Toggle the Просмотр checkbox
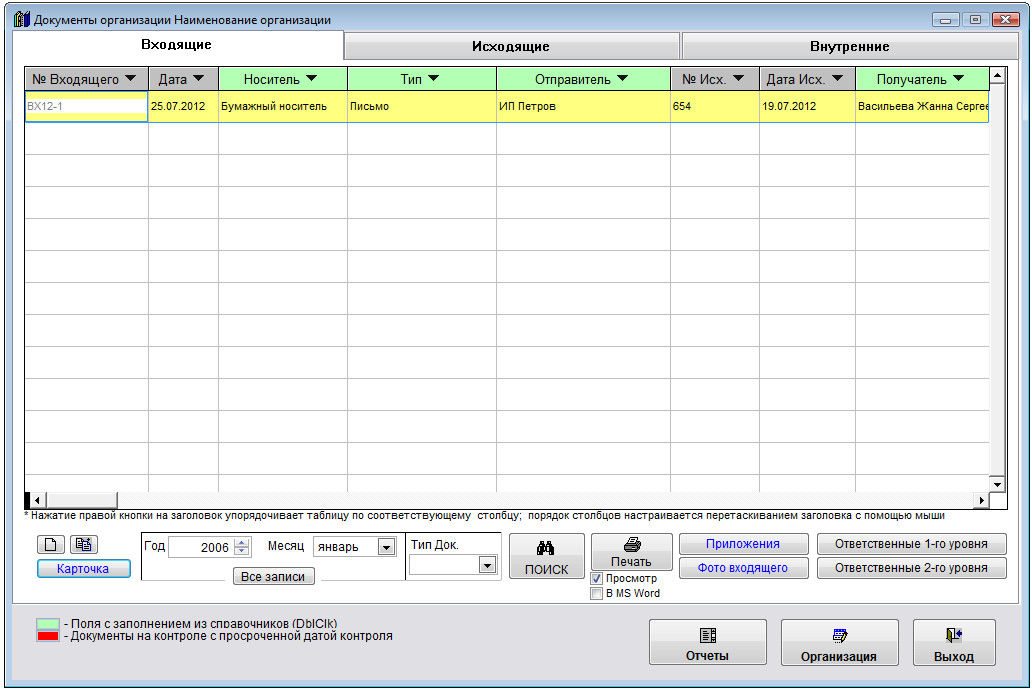1032x689 pixels. click(x=597, y=579)
